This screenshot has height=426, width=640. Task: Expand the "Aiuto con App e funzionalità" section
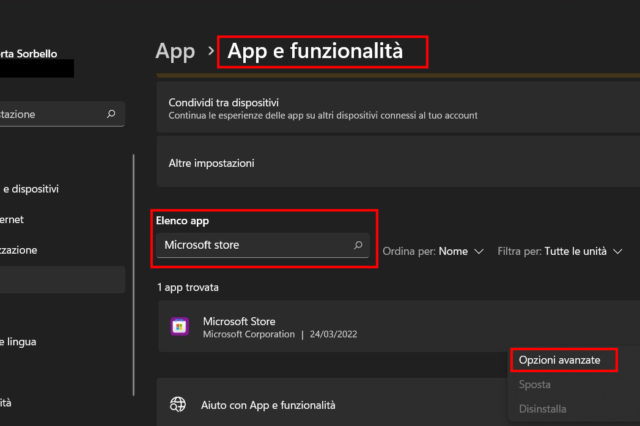[400, 405]
